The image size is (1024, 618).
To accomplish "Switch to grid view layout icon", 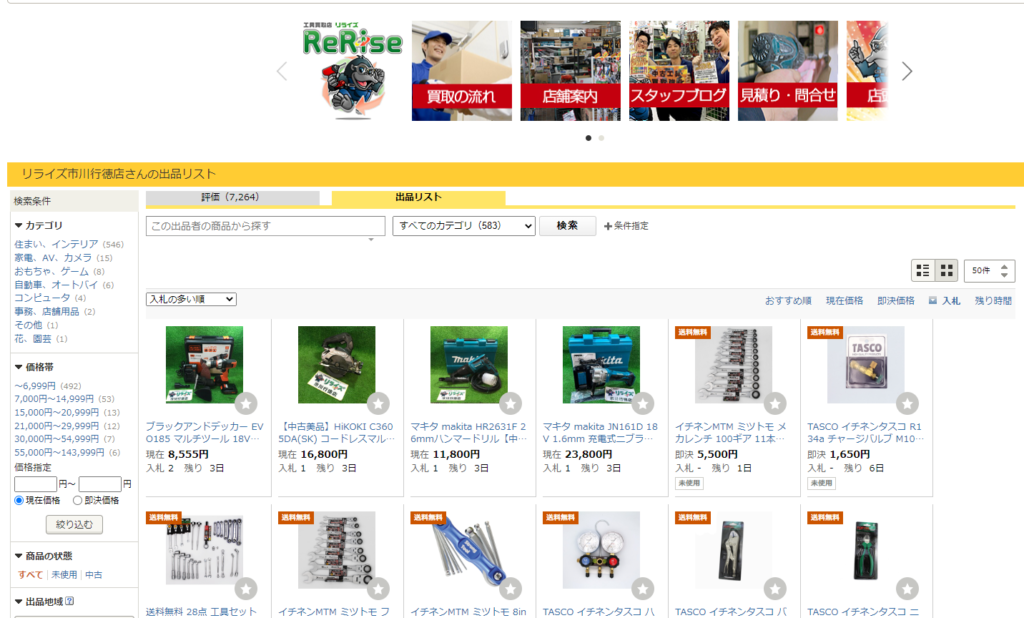I will click(946, 271).
